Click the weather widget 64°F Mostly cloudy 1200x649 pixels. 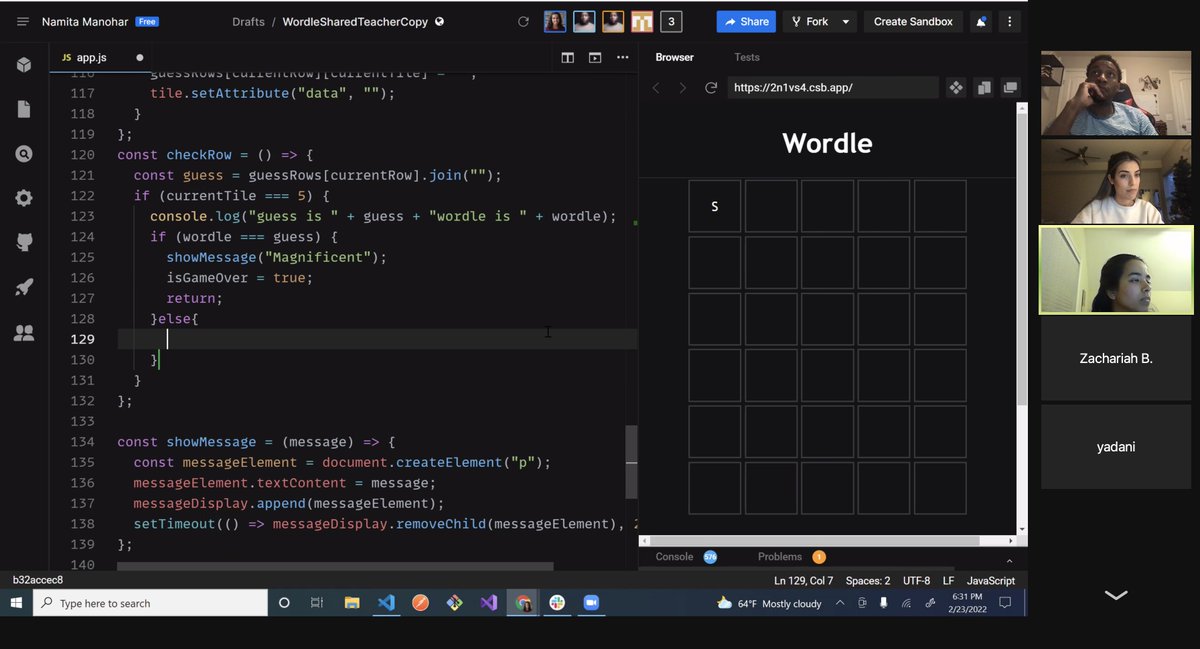point(770,603)
